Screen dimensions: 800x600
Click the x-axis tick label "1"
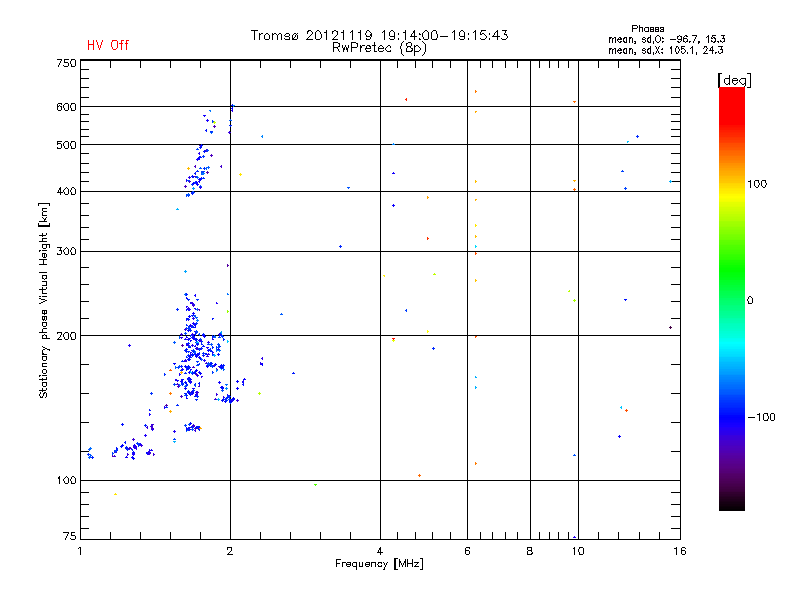coord(81,551)
